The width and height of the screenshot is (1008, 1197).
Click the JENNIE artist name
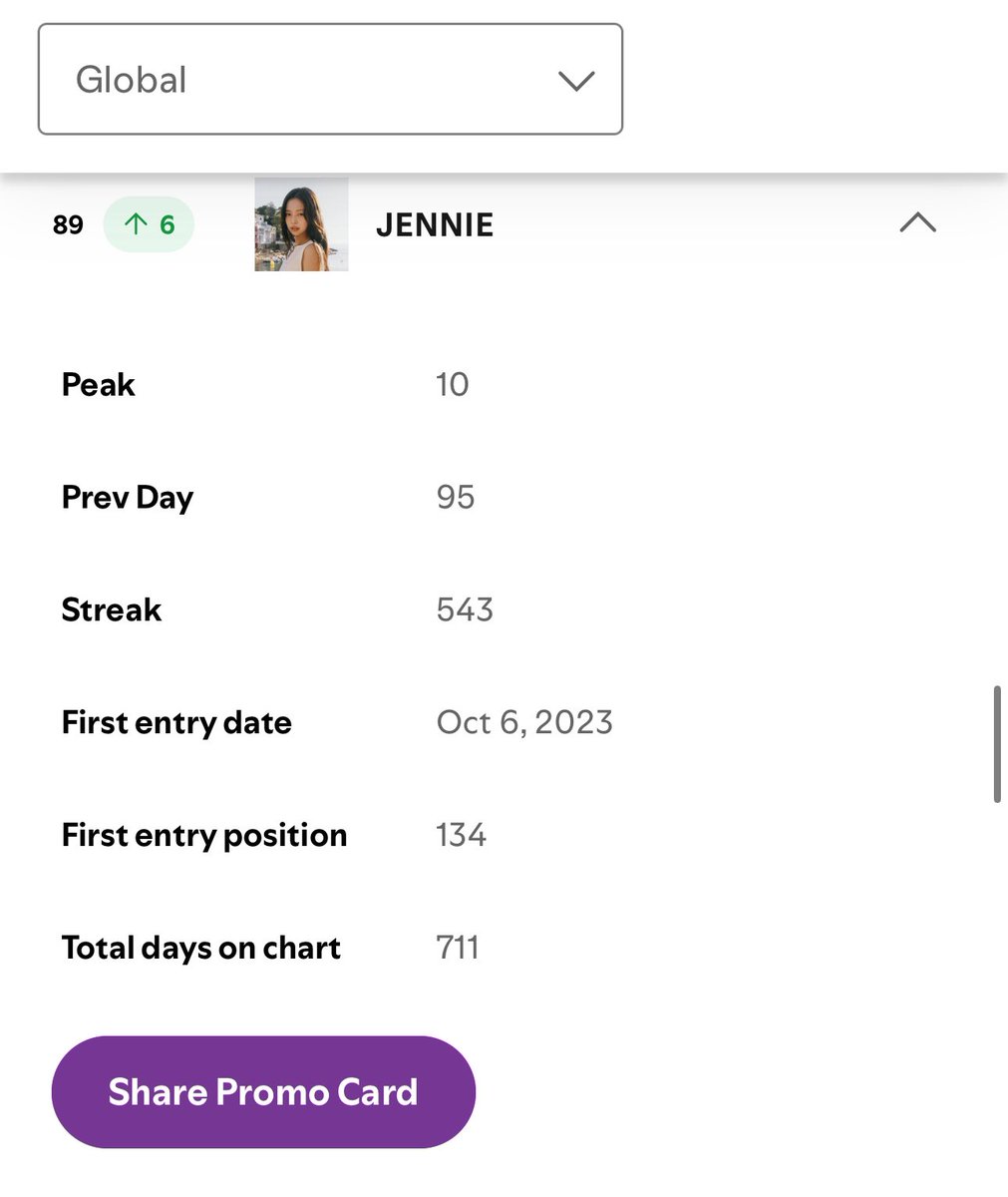point(435,225)
